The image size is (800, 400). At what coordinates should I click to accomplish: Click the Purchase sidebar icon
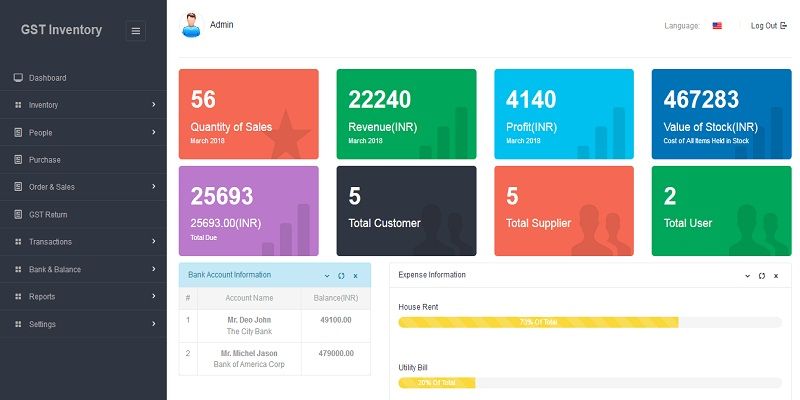coord(18,160)
